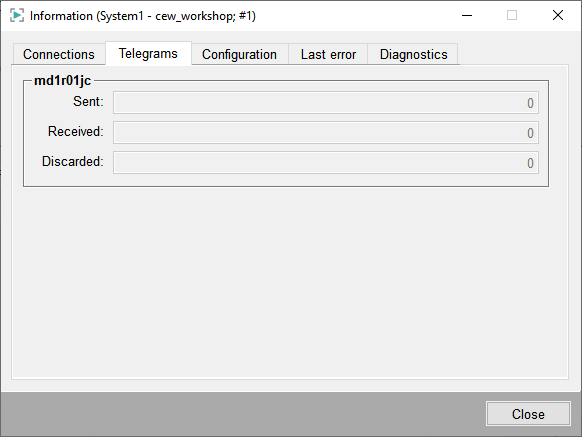Viewport: 582px width, 437px height.
Task: Click the Close button
Action: pyautogui.click(x=528, y=414)
